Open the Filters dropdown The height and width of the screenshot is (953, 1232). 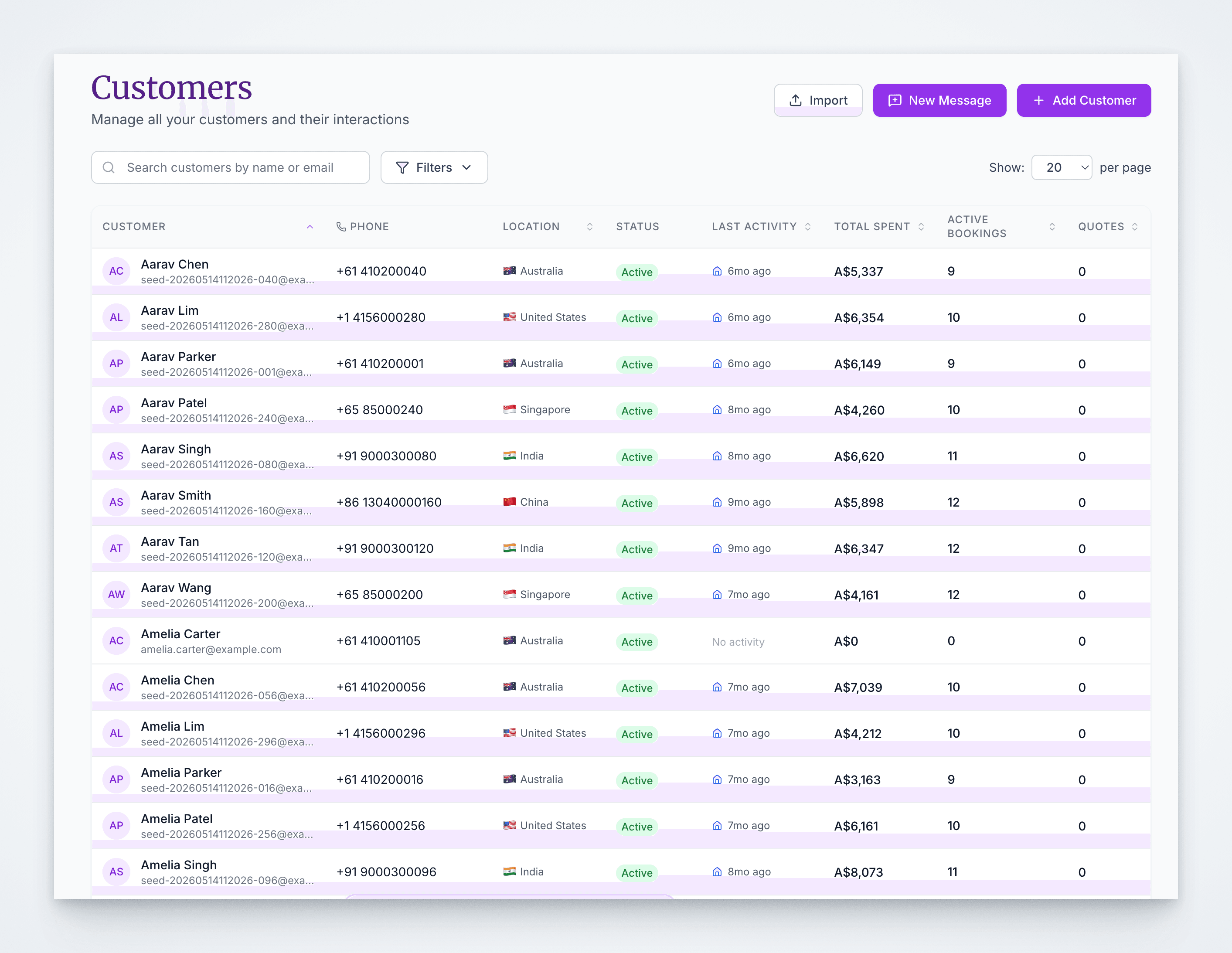[434, 167]
